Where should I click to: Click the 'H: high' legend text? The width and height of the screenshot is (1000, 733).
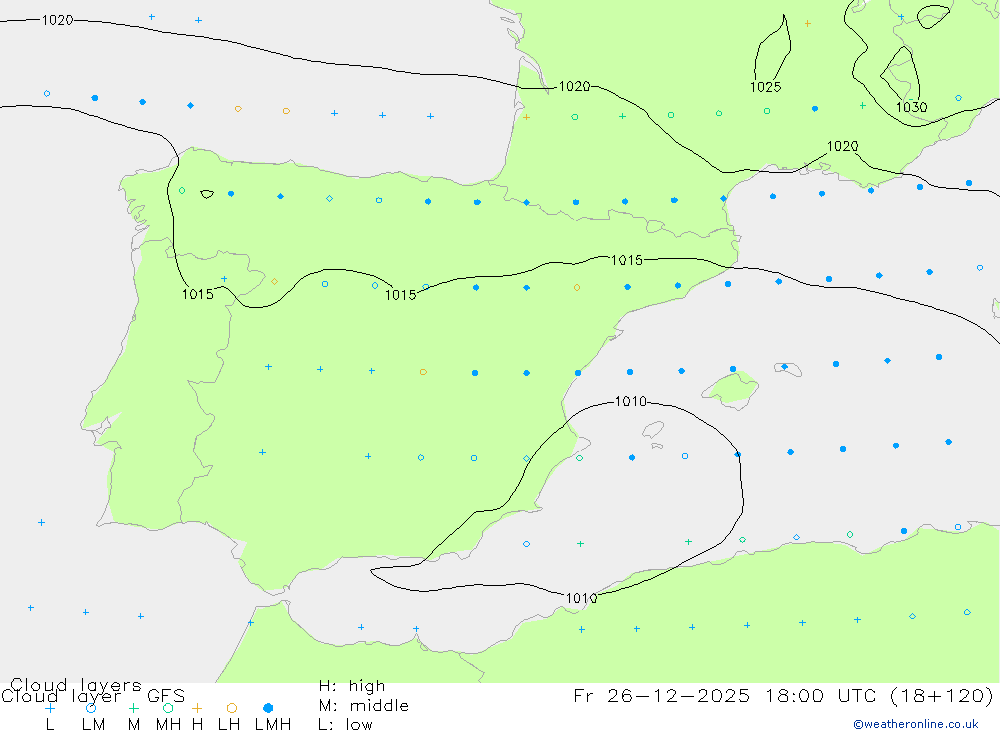tap(351, 686)
